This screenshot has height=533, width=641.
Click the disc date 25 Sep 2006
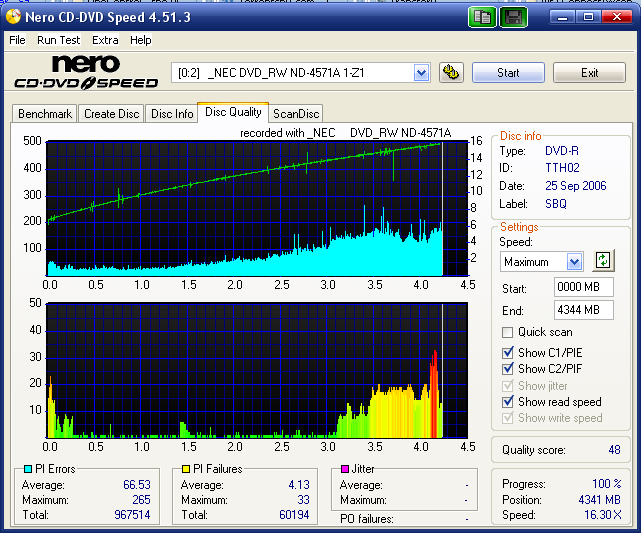point(576,186)
